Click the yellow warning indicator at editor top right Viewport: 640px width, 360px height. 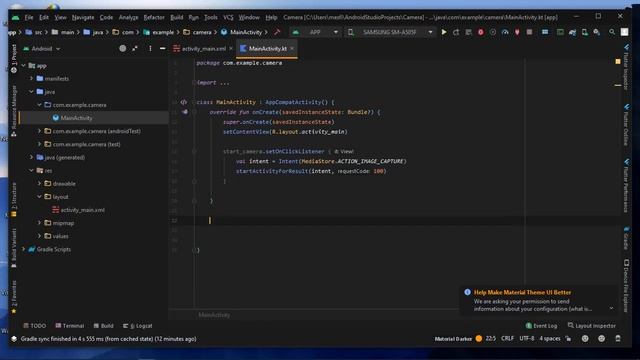(618, 62)
